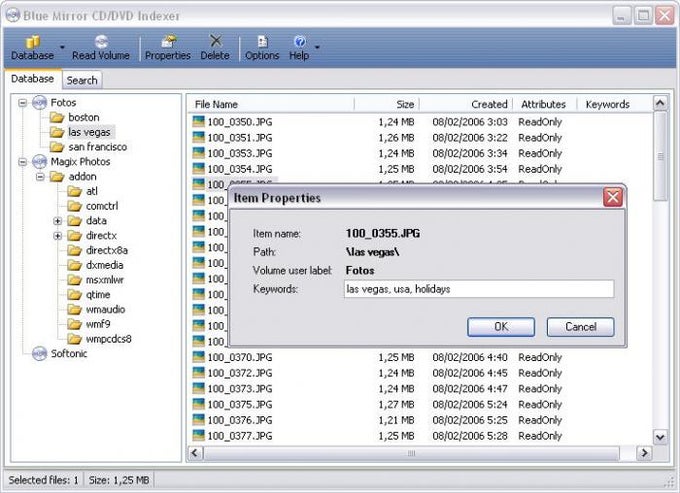
Task: Open the Database toolbar button
Action: click(33, 48)
